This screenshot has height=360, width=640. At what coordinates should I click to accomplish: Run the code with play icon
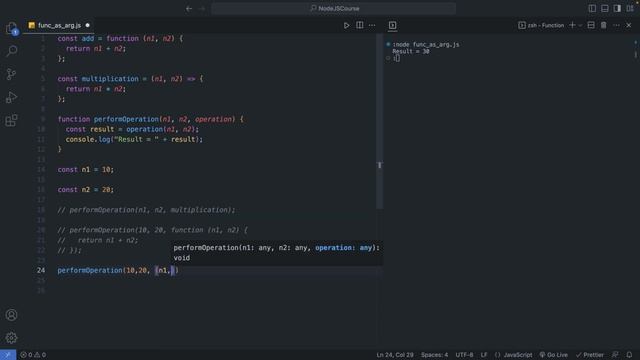click(347, 25)
